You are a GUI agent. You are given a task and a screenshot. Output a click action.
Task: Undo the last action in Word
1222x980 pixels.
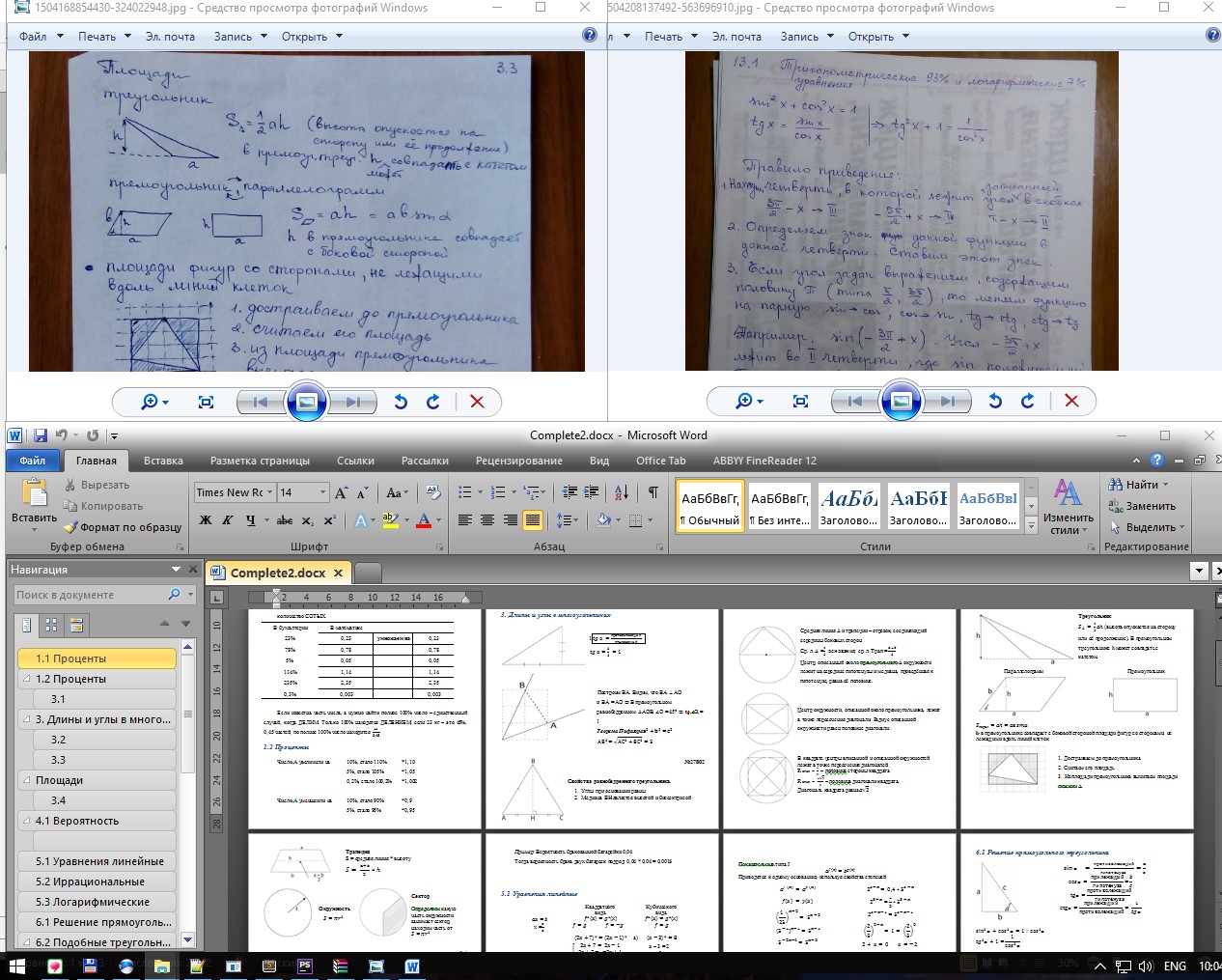point(61,435)
